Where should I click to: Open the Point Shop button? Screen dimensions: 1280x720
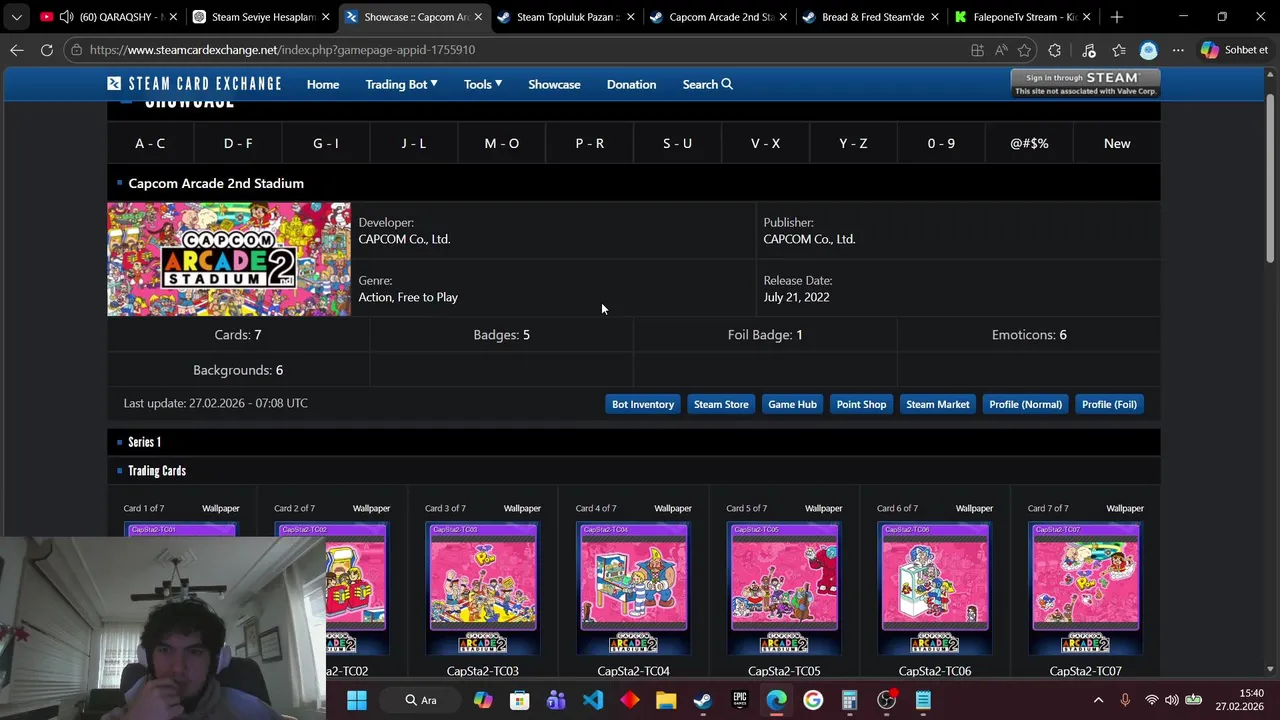point(861,404)
